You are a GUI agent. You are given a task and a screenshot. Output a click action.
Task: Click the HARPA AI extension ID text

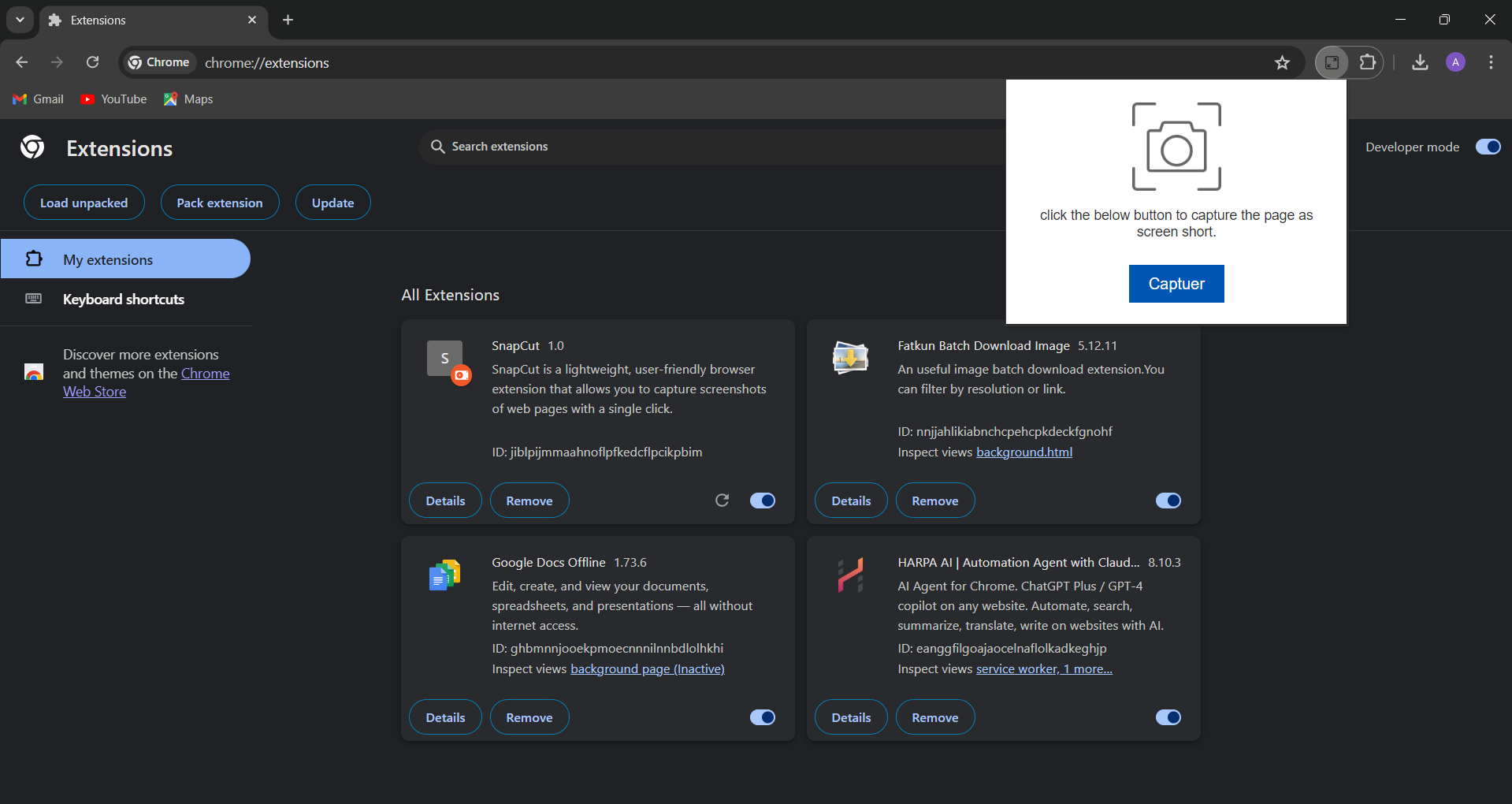(x=1002, y=648)
